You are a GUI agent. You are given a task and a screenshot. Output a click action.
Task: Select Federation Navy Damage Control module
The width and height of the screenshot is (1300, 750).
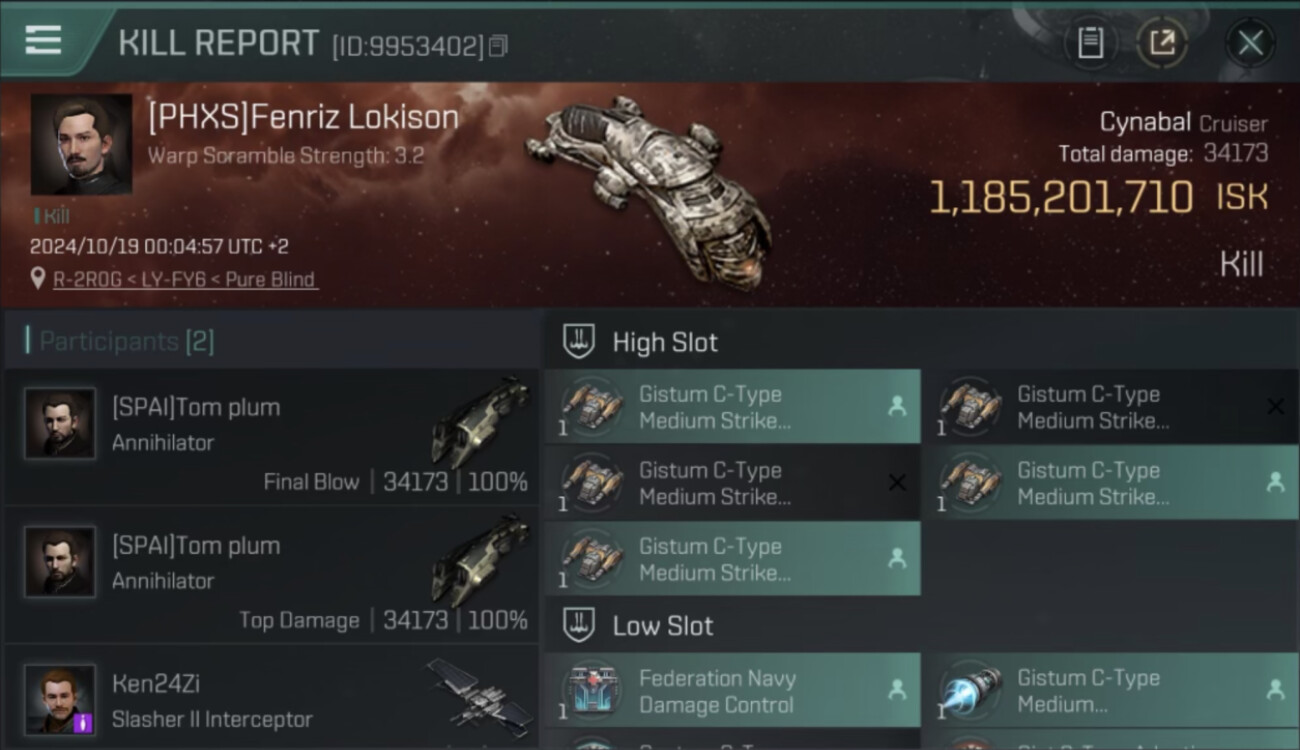(732, 690)
